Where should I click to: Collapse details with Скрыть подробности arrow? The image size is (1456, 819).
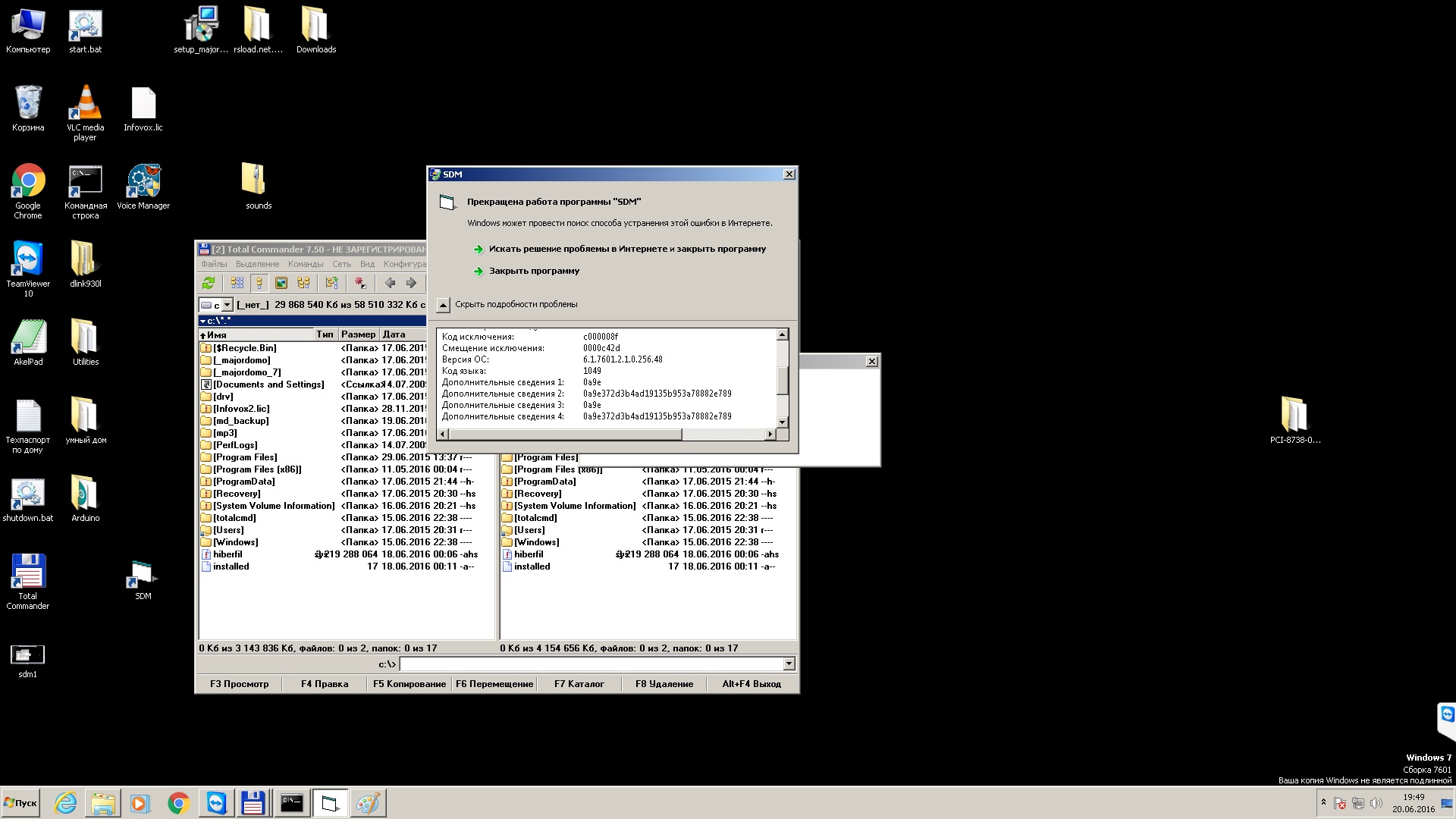(x=444, y=305)
